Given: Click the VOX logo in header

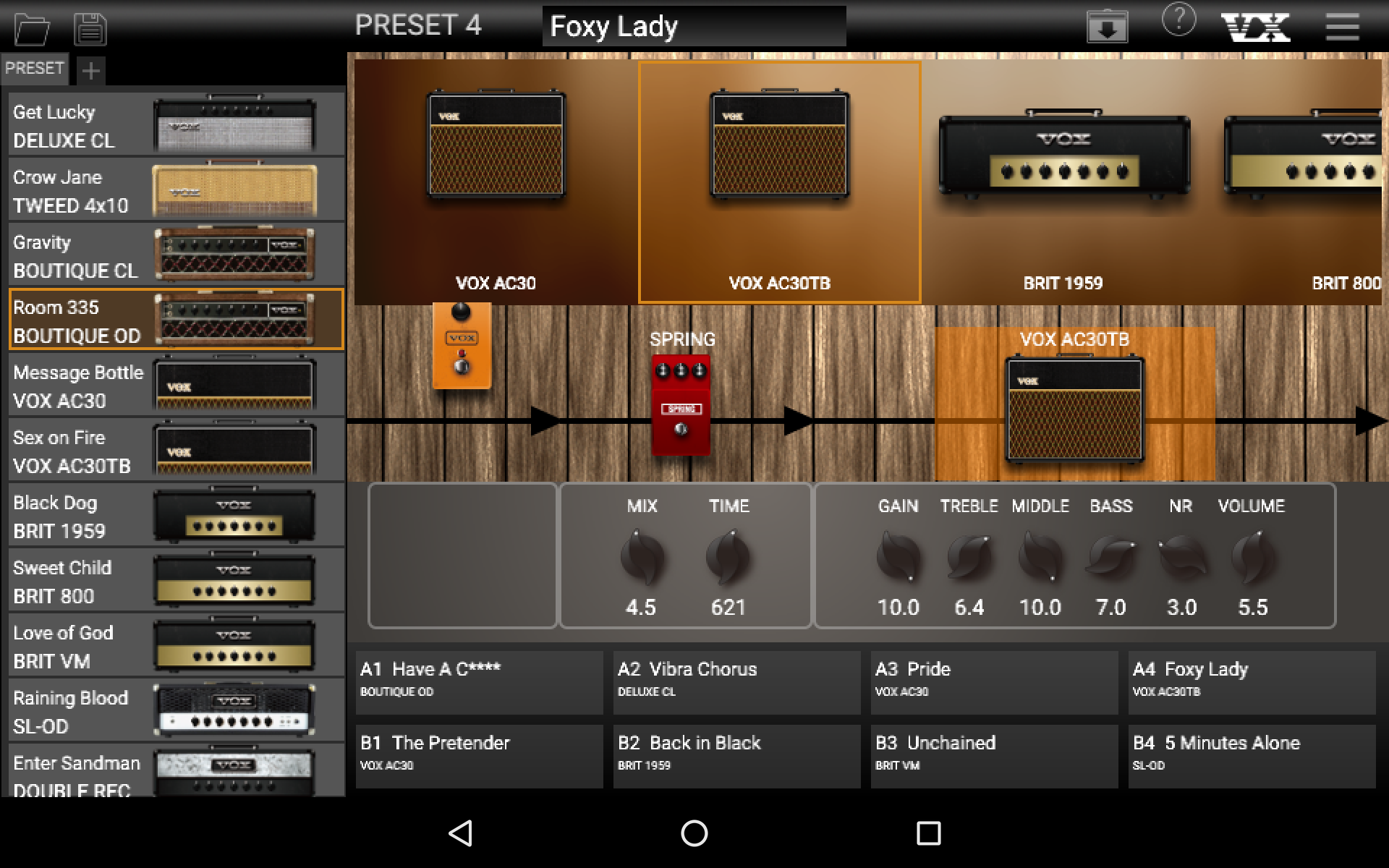Looking at the screenshot, I should [x=1255, y=27].
